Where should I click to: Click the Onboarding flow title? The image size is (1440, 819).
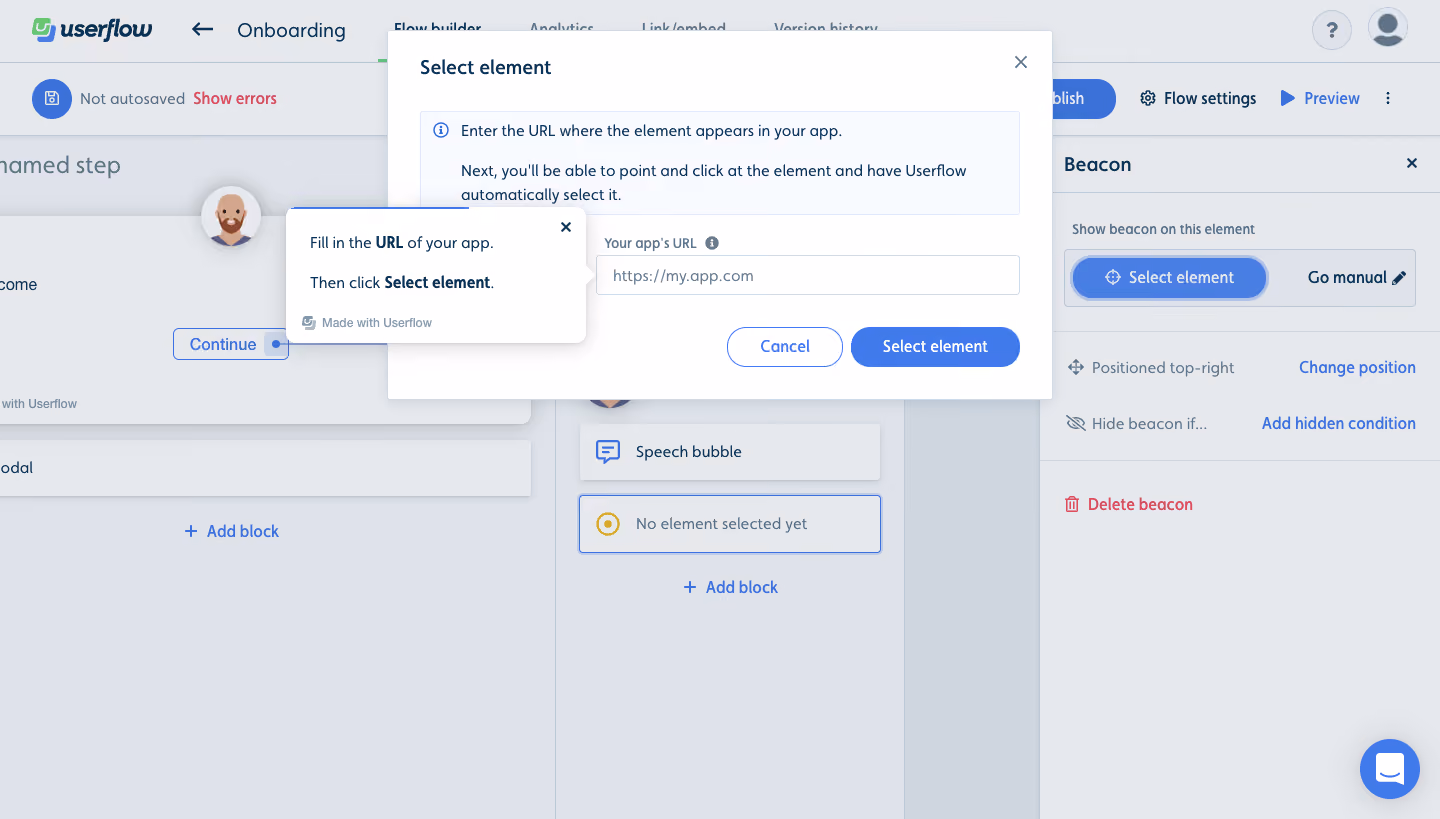[291, 31]
